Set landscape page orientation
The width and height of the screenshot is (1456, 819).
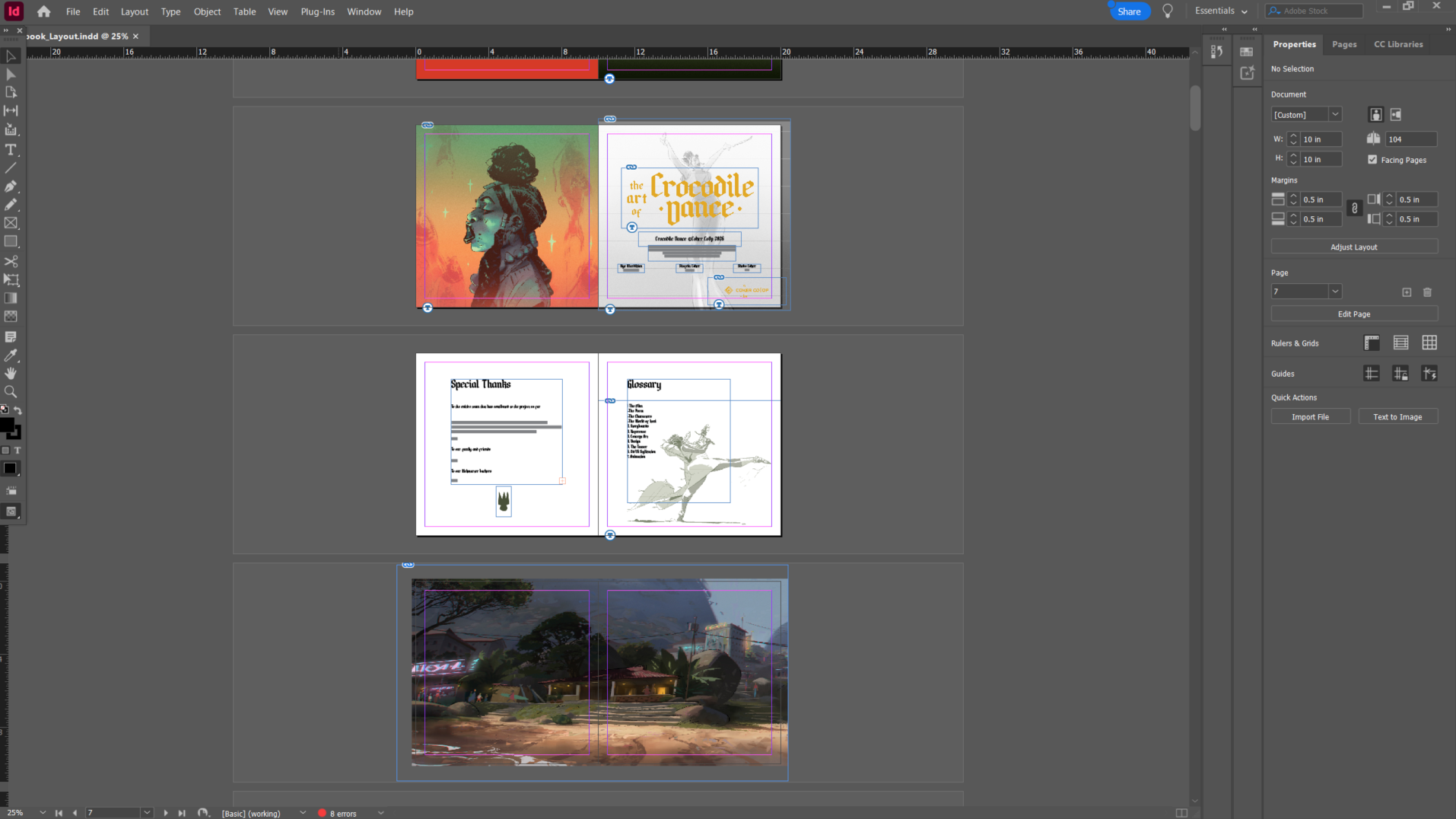tap(1396, 115)
